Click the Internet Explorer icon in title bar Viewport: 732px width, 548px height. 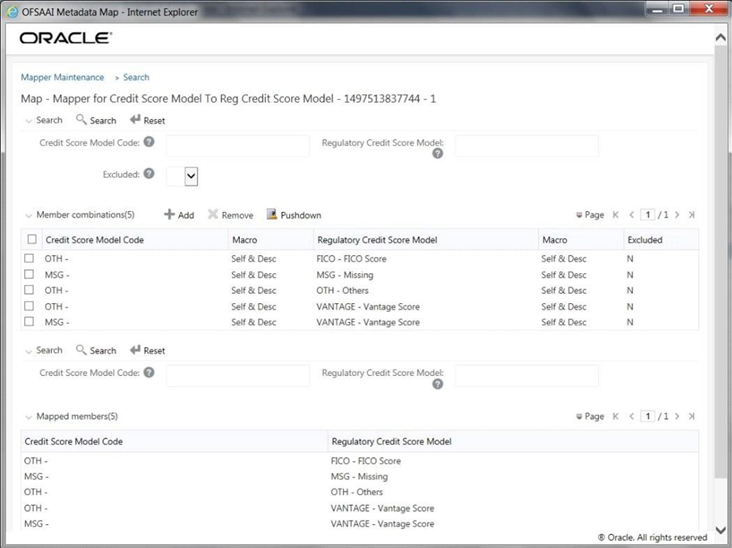pos(12,12)
